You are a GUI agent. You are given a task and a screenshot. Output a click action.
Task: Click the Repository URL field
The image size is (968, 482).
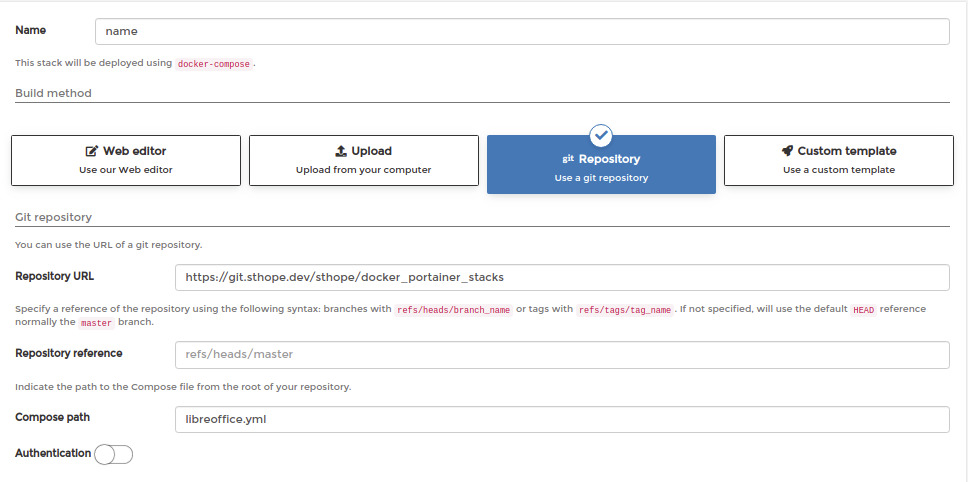(562, 278)
